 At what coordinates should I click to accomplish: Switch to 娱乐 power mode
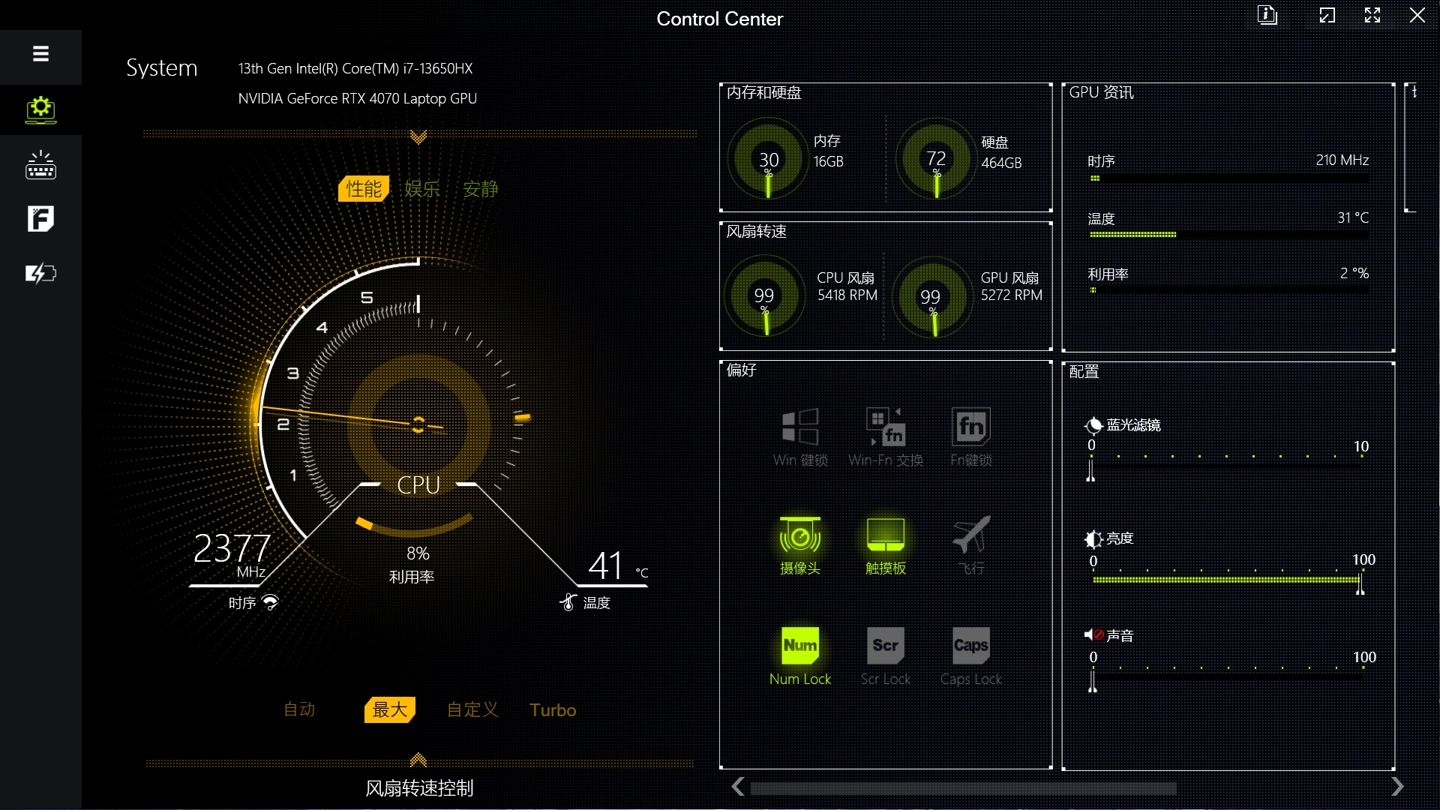[x=422, y=189]
